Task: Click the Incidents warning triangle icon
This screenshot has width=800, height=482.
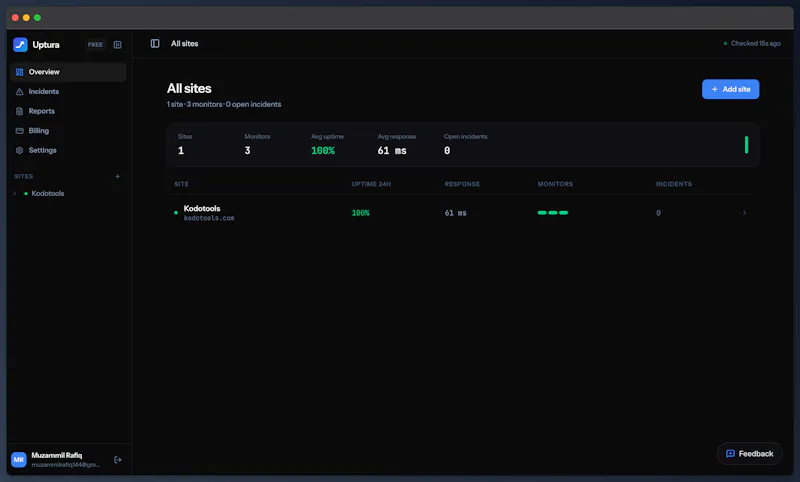Action: [x=19, y=92]
